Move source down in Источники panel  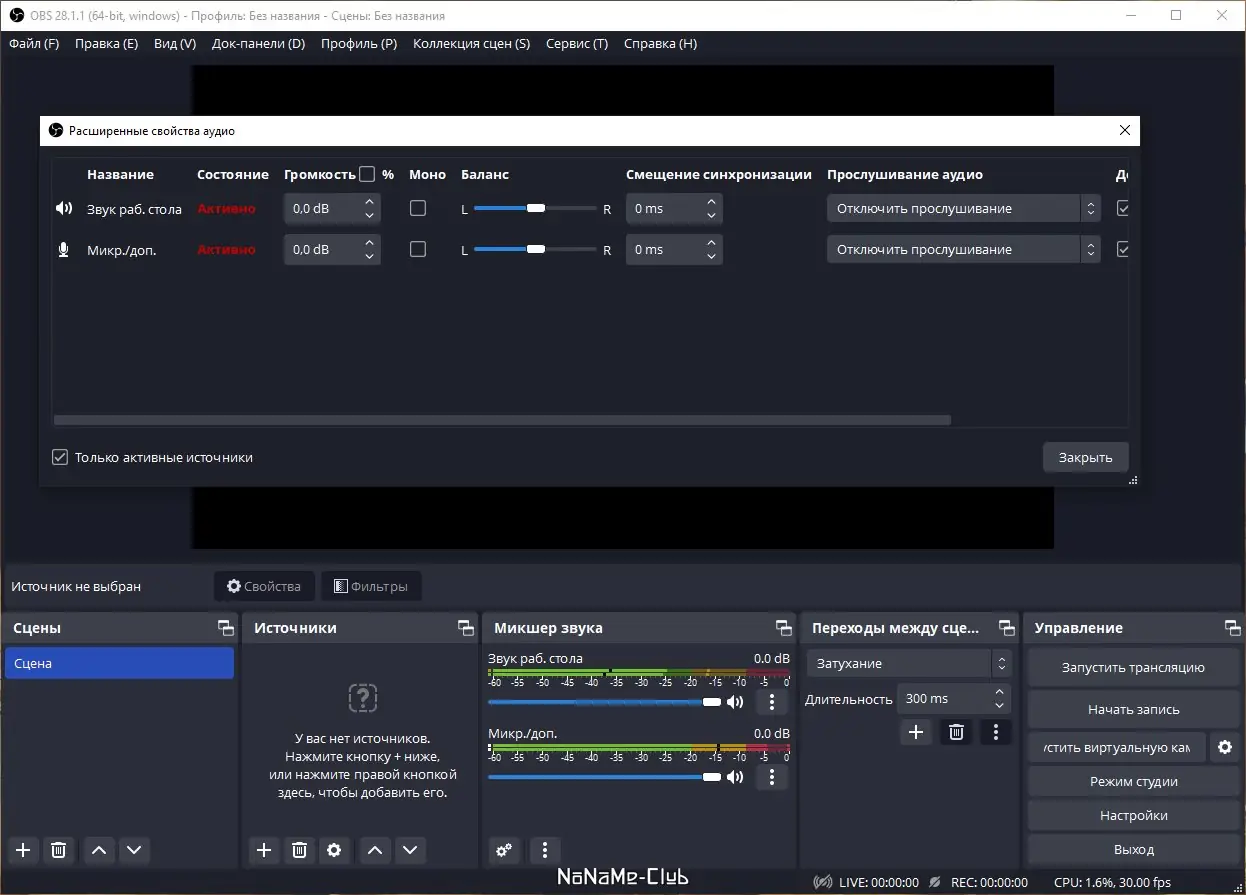pyautogui.click(x=410, y=850)
